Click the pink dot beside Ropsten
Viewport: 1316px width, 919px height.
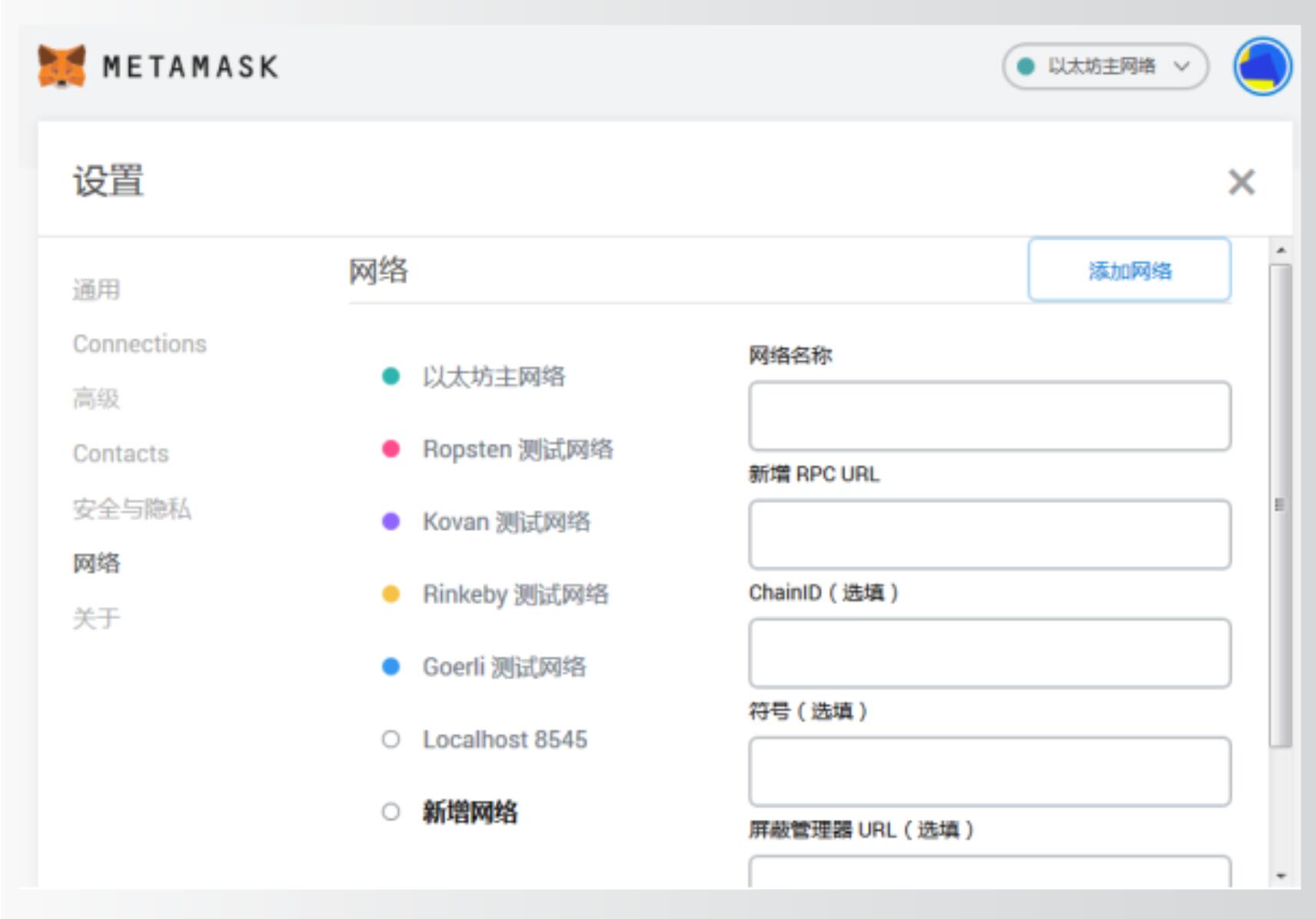click(390, 449)
